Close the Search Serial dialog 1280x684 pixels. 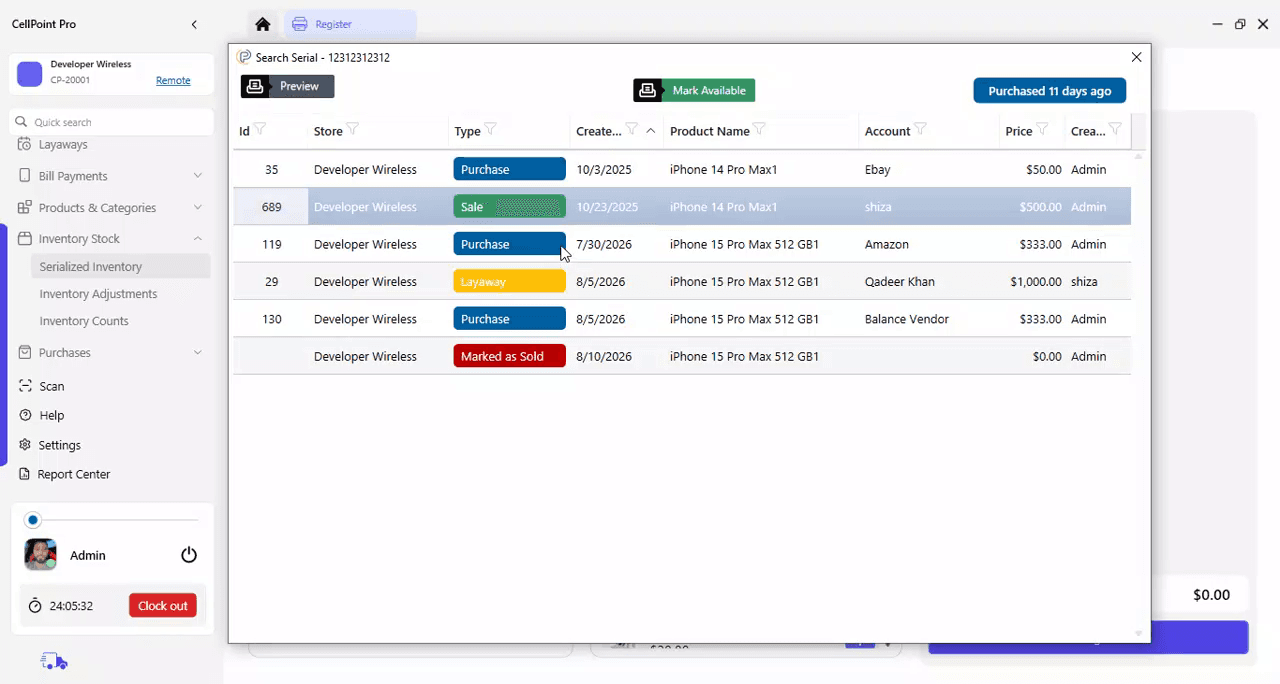coord(1136,57)
